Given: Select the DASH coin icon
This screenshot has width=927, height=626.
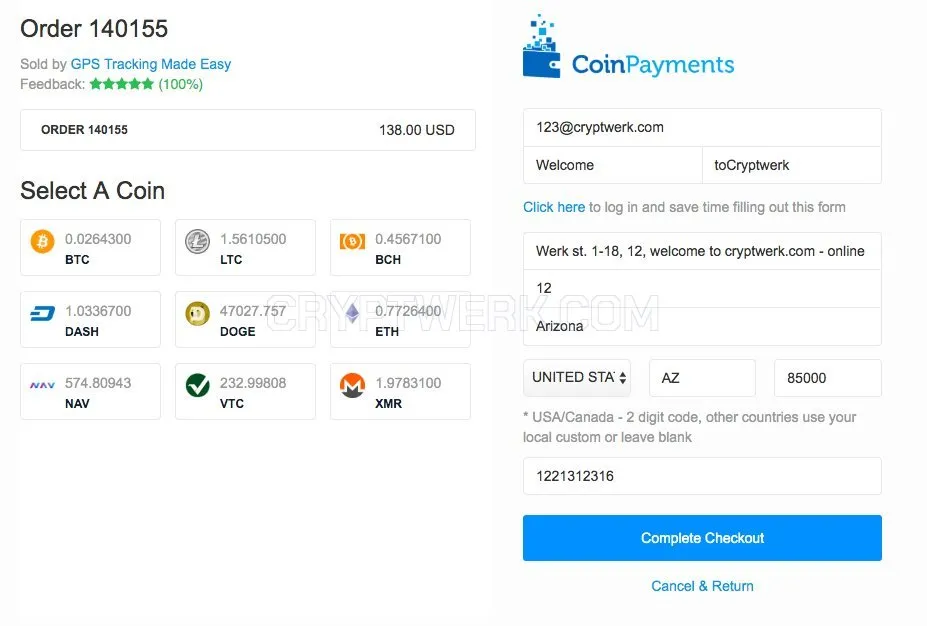Looking at the screenshot, I should pyautogui.click(x=43, y=313).
